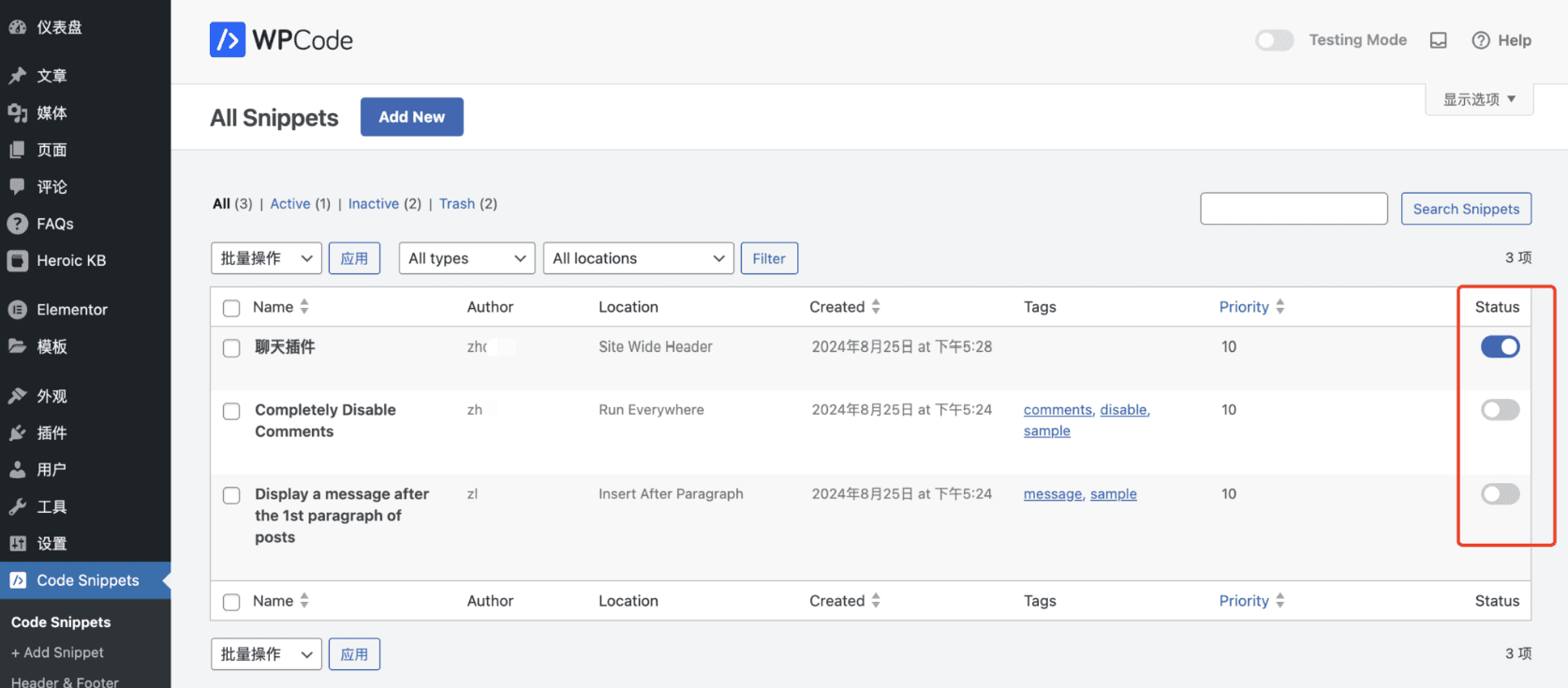The image size is (1568, 688).
Task: Click the WPCode logo icon
Action: (x=228, y=40)
